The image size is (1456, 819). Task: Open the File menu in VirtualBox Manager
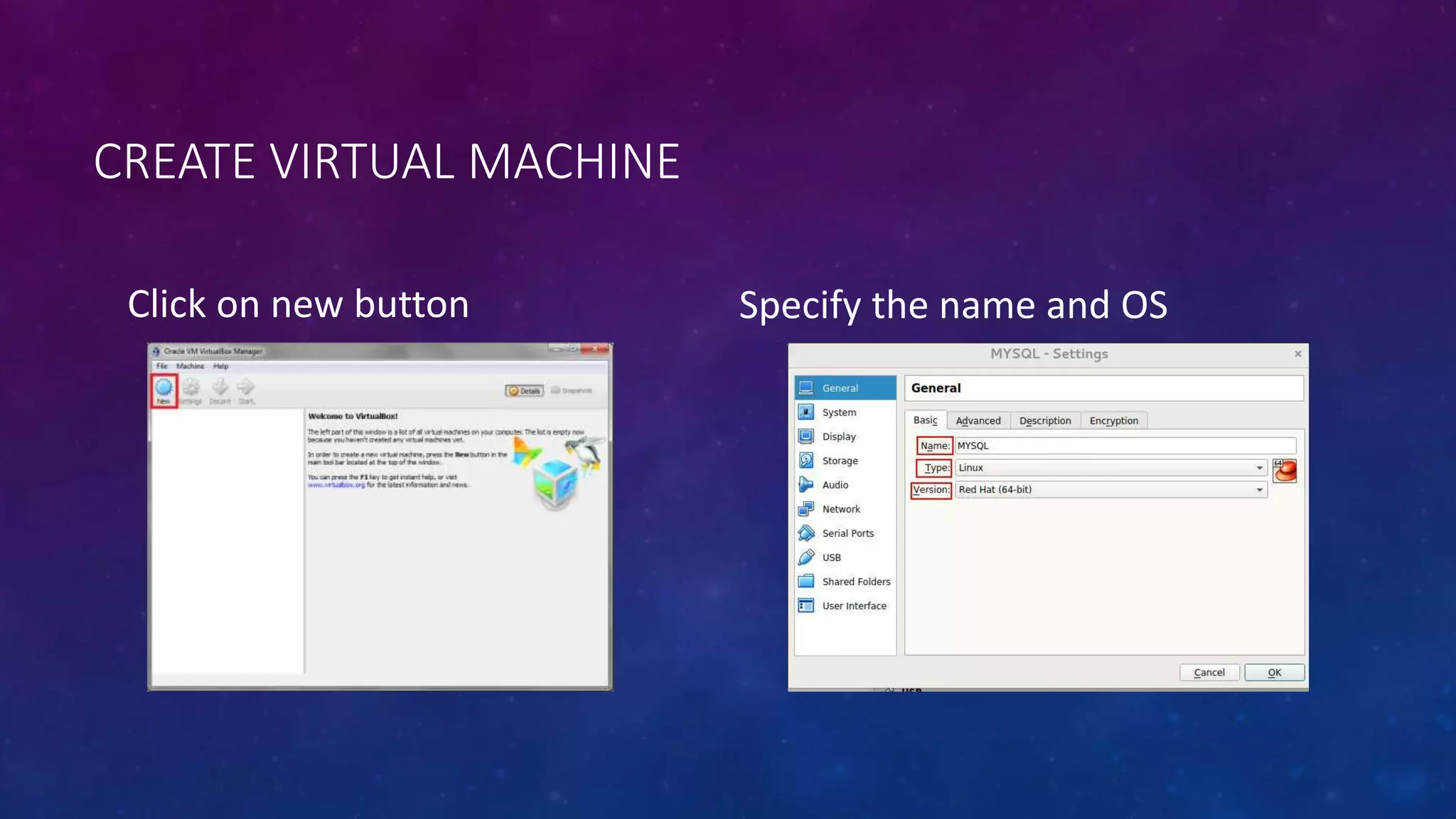[x=162, y=366]
